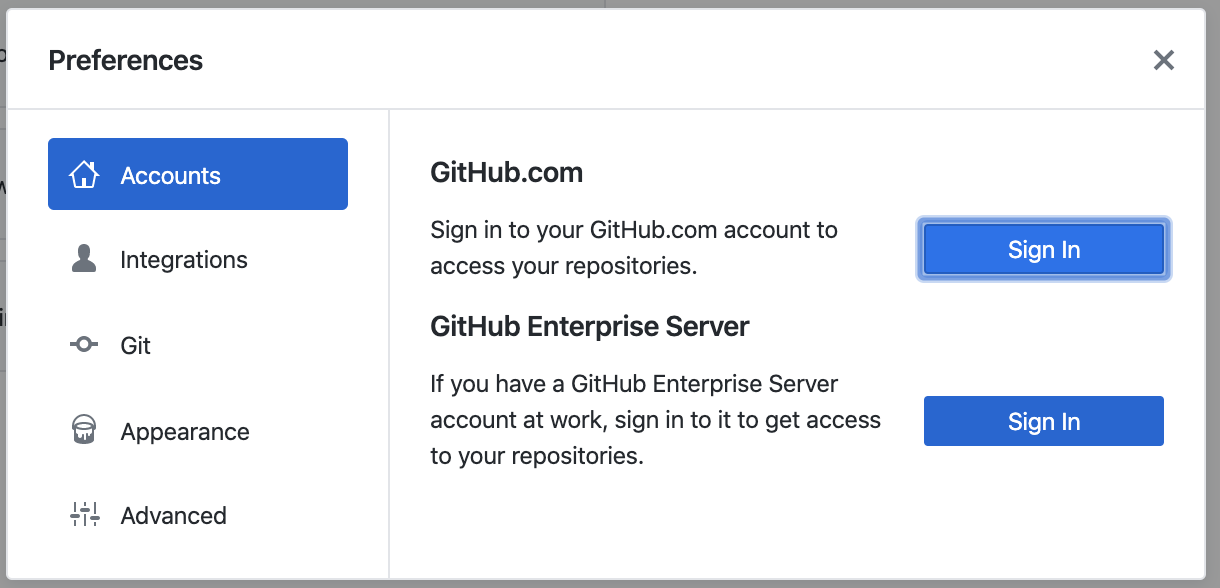Show the Advanced preferences tab
This screenshot has width=1220, height=588.
pyautogui.click(x=174, y=516)
